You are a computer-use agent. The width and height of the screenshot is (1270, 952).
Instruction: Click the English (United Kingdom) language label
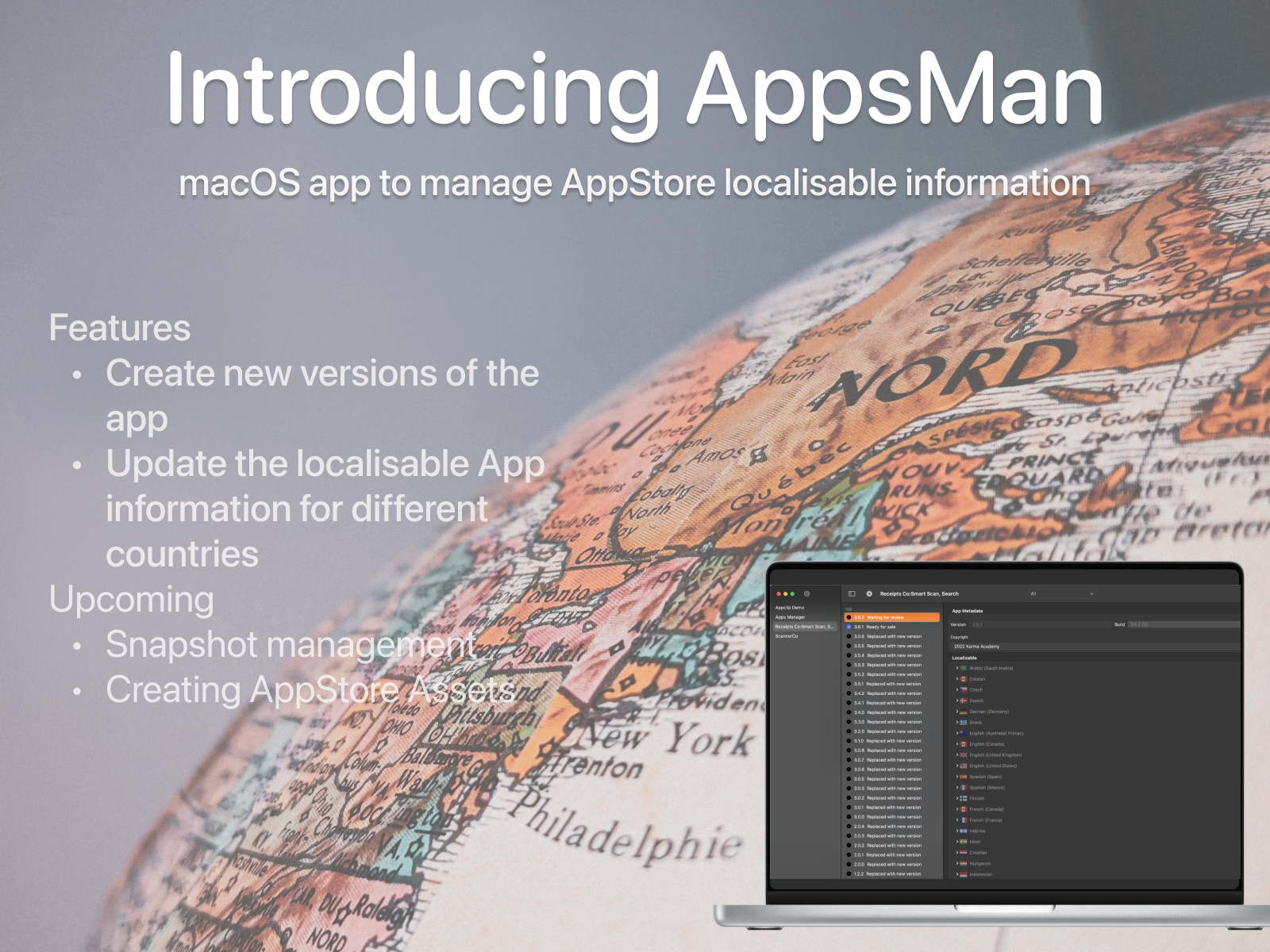pyautogui.click(x=995, y=754)
